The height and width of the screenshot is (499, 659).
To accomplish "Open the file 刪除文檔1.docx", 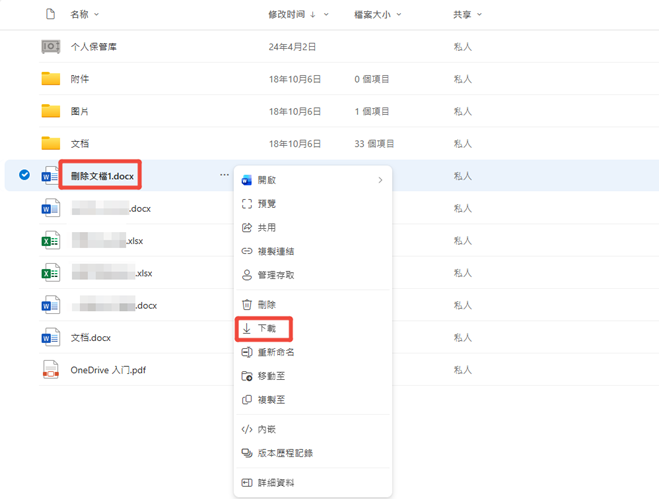I will [102, 176].
